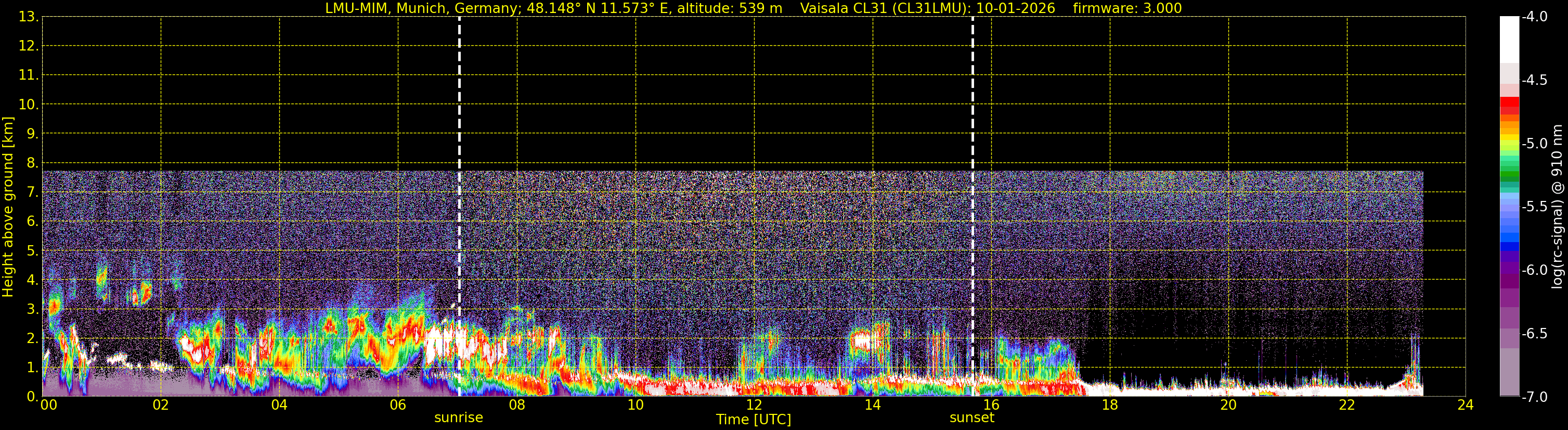Click the "firmware: 3.000" text in title
Viewport: 1568px width, 430px height.
click(1128, 8)
